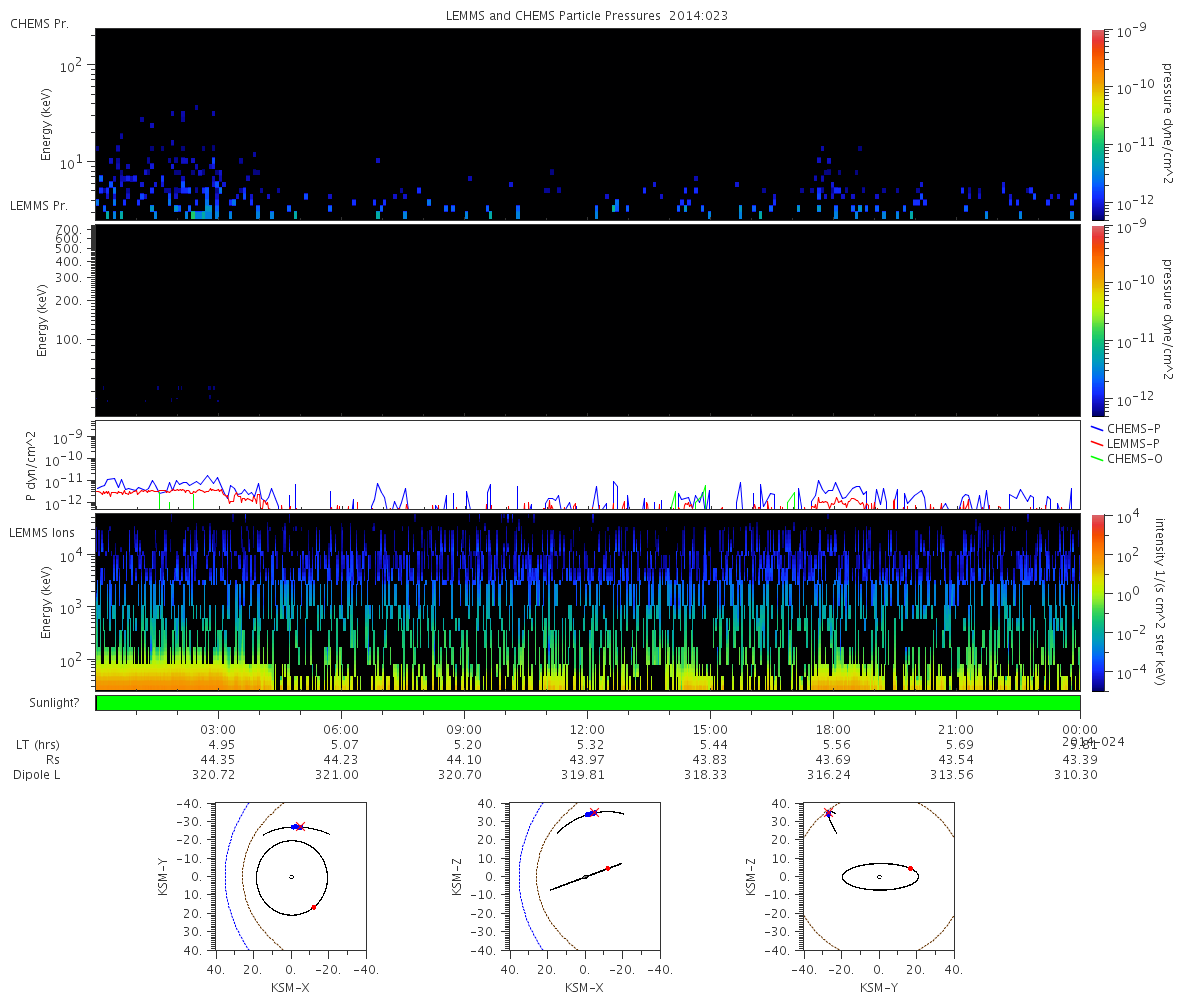
Task: Click the red dot in KSM-X/KSM-Y orbit plot
Action: point(313,907)
